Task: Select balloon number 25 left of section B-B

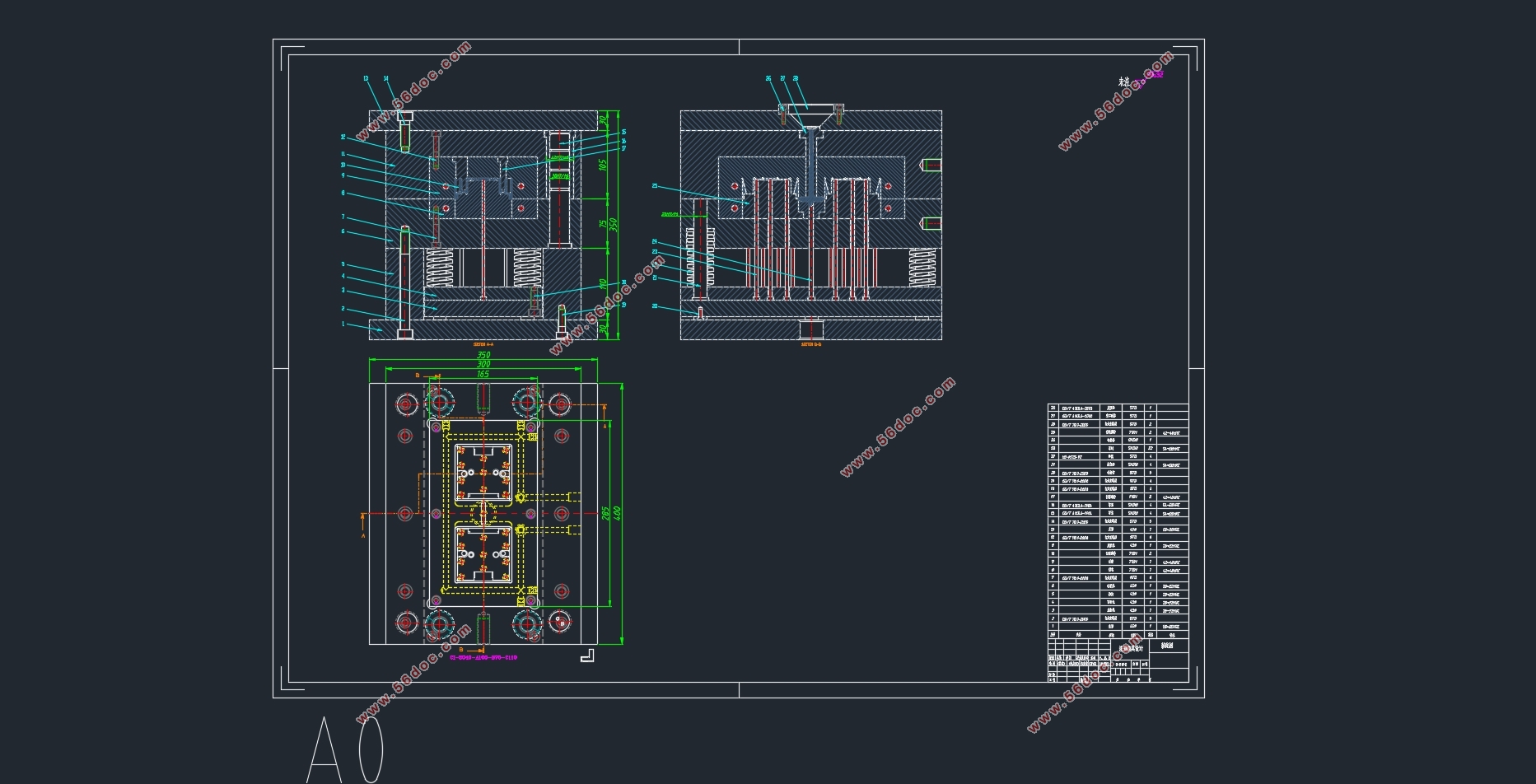Action: tap(655, 186)
